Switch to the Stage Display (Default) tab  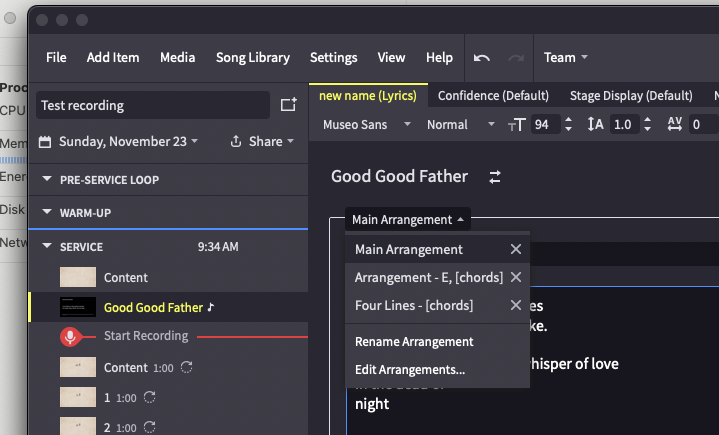(631, 95)
